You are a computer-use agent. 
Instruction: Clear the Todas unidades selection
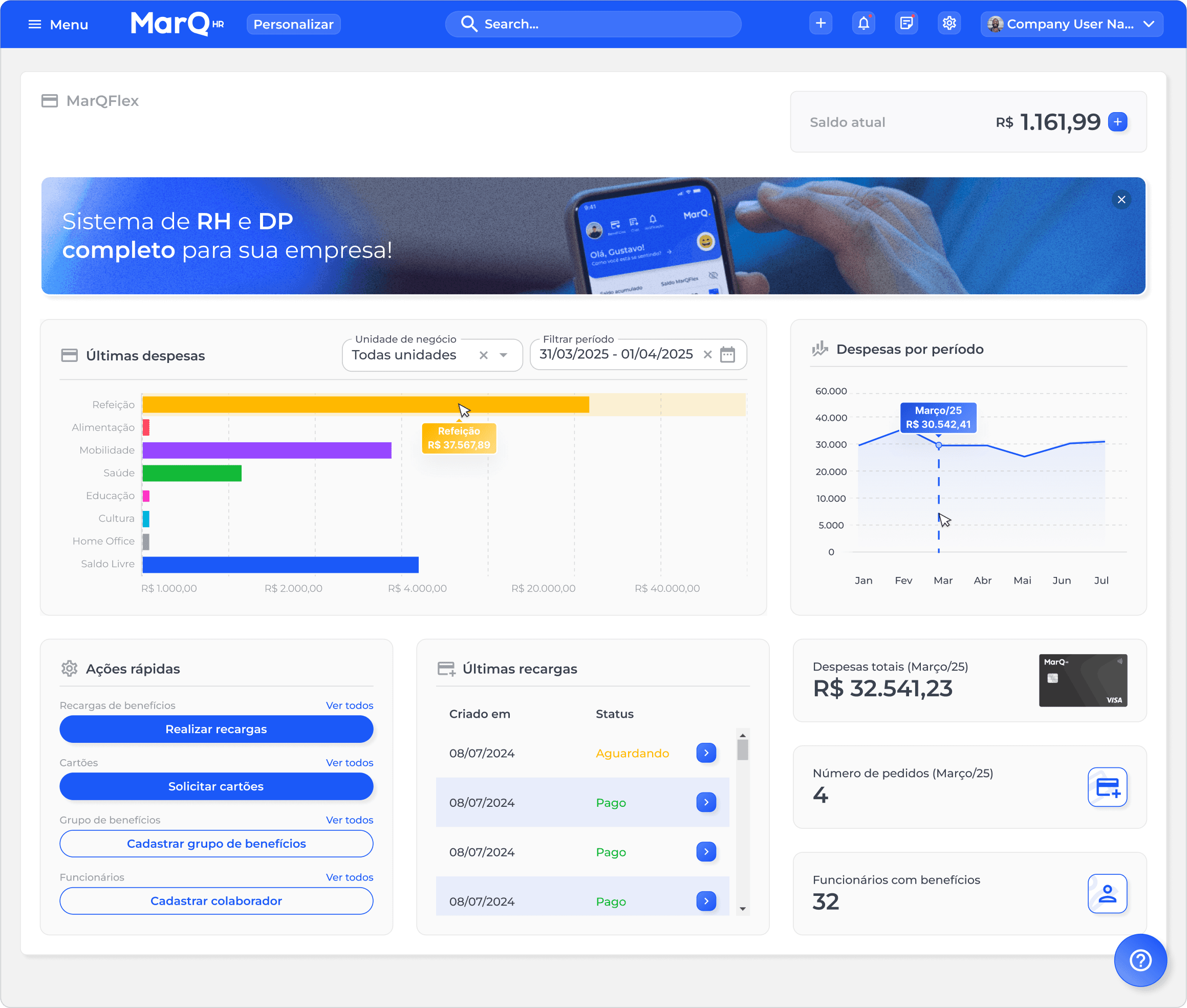(483, 355)
